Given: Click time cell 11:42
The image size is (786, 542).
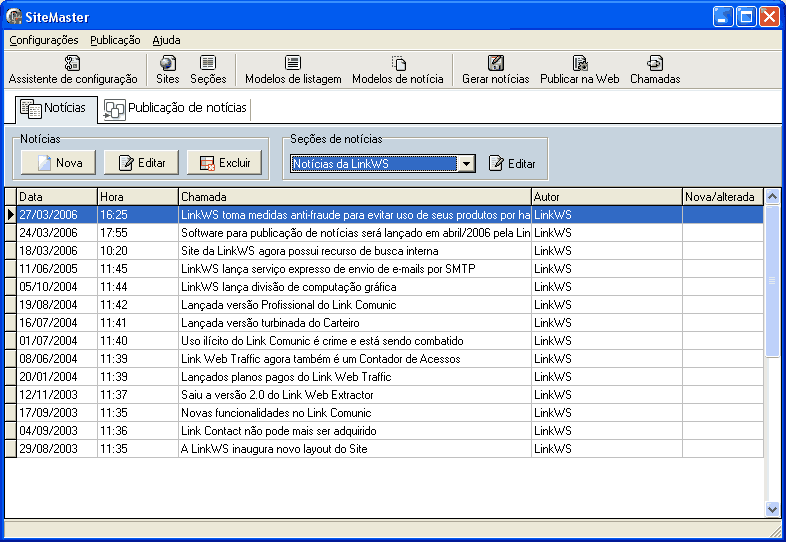Looking at the screenshot, I should pos(138,305).
